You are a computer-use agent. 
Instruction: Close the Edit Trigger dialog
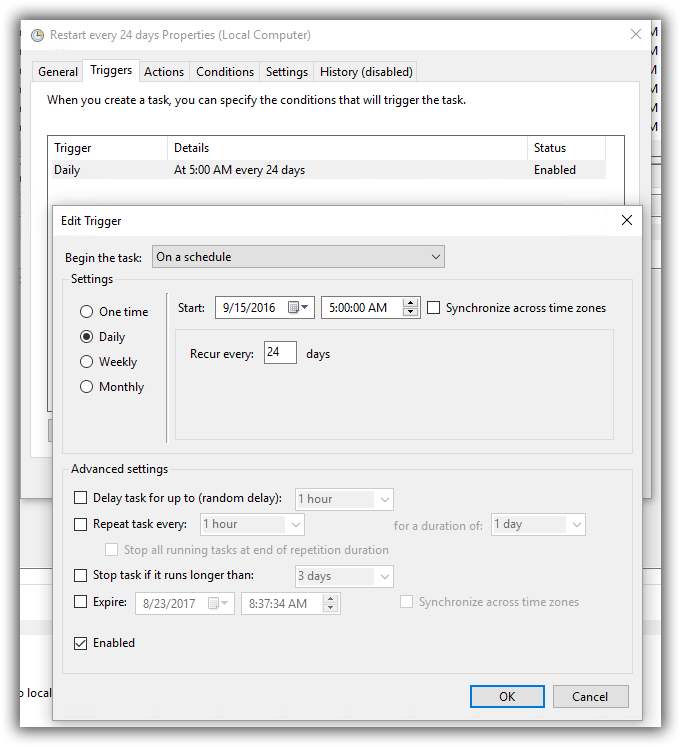627,220
